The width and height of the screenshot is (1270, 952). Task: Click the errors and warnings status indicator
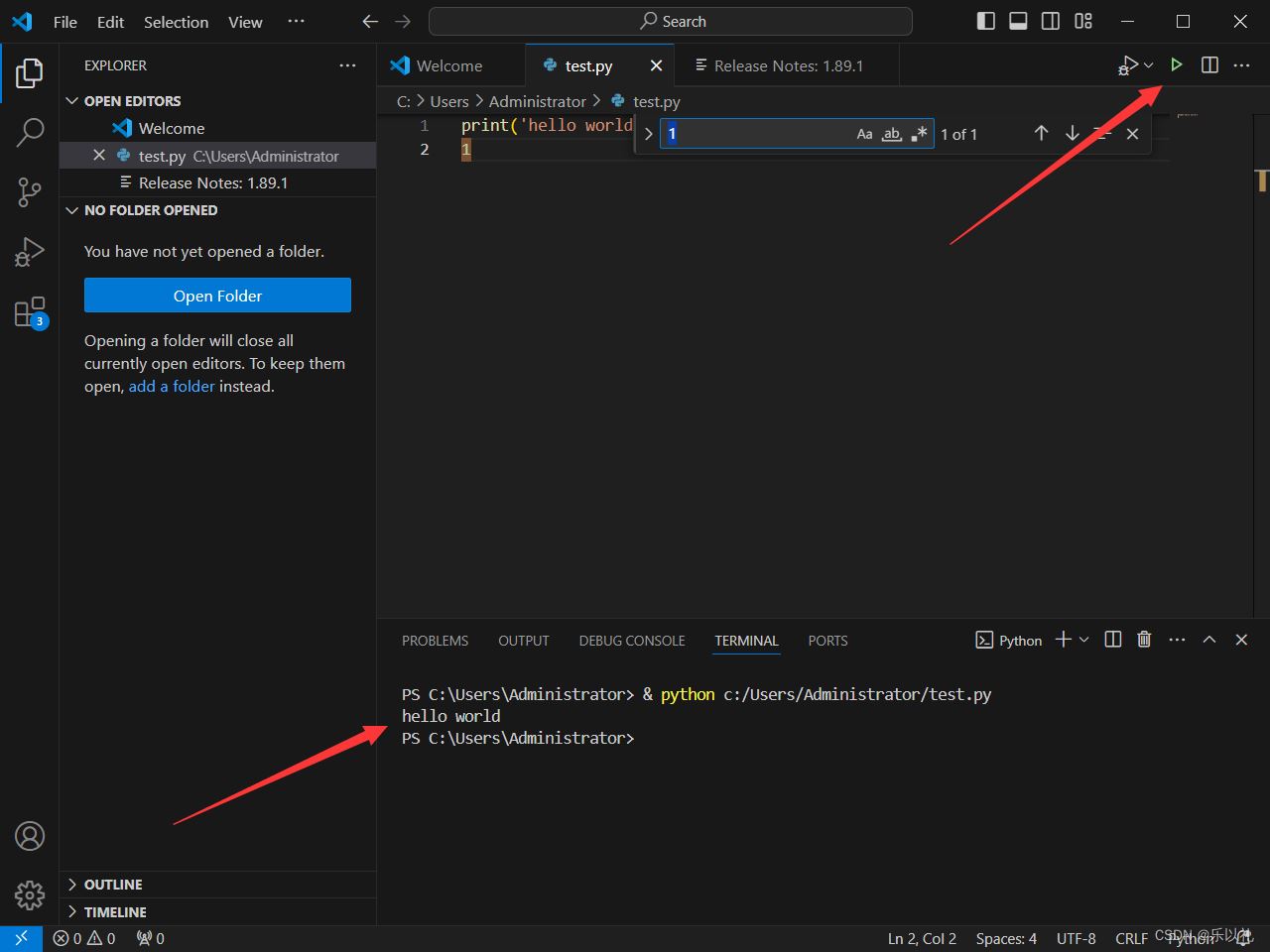[83, 938]
